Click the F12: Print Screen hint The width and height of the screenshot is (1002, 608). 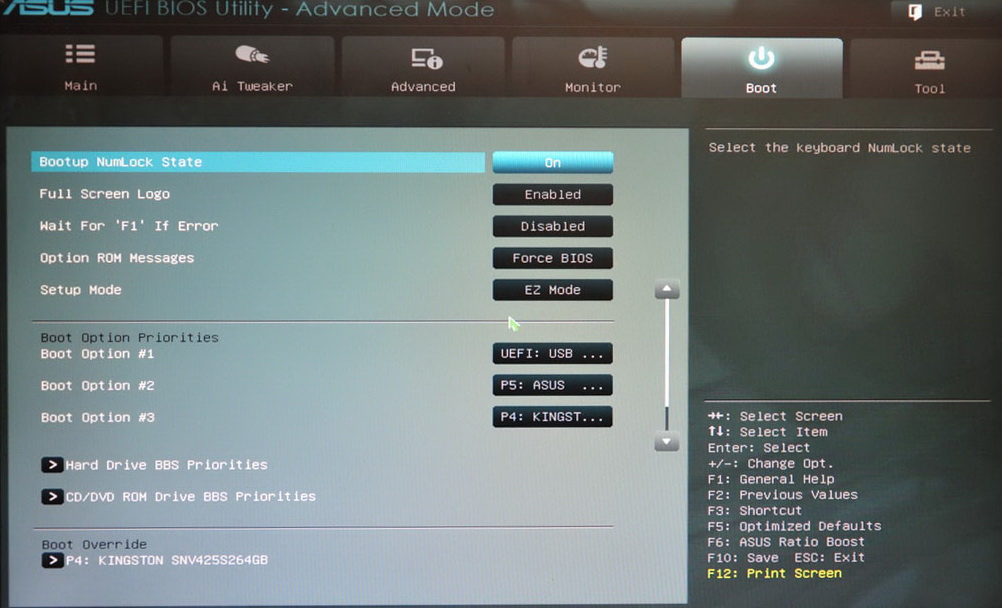tap(775, 573)
